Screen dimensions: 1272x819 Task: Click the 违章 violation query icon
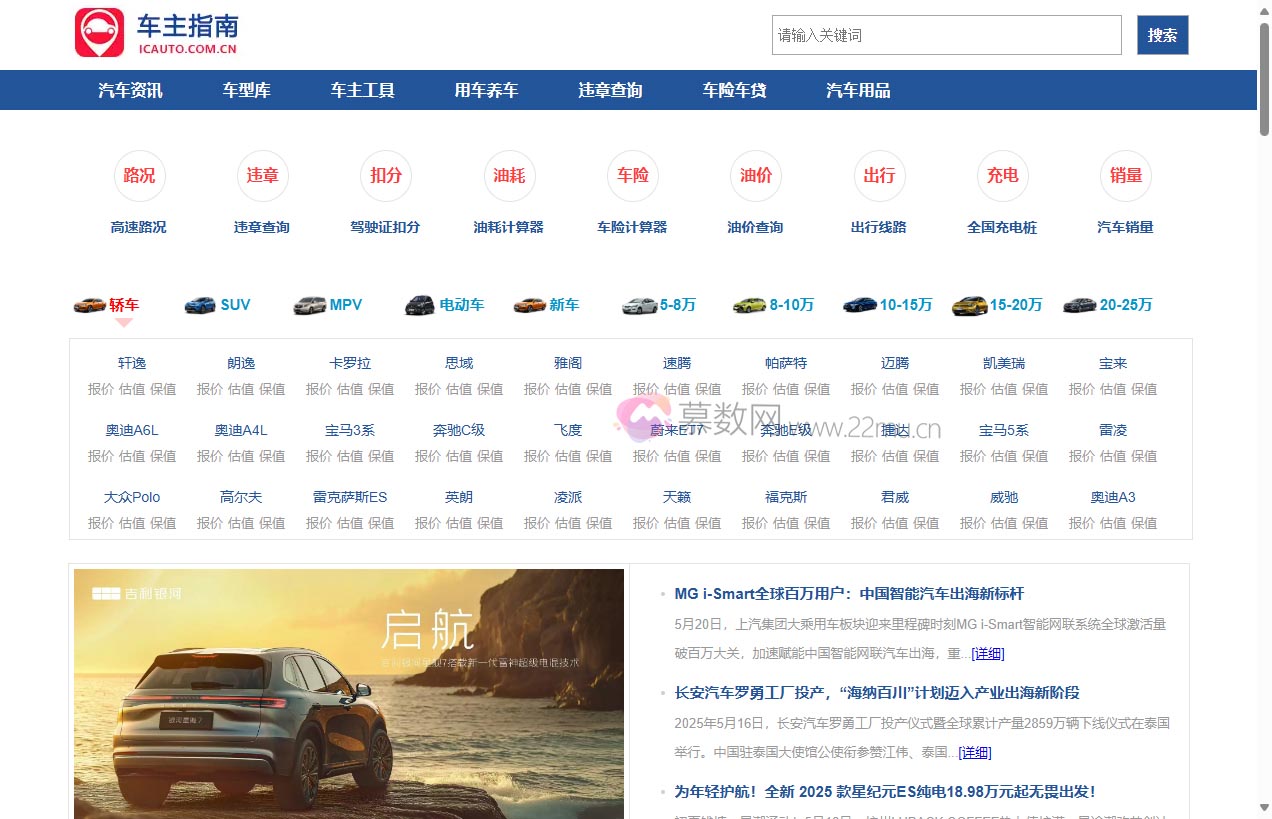(262, 176)
